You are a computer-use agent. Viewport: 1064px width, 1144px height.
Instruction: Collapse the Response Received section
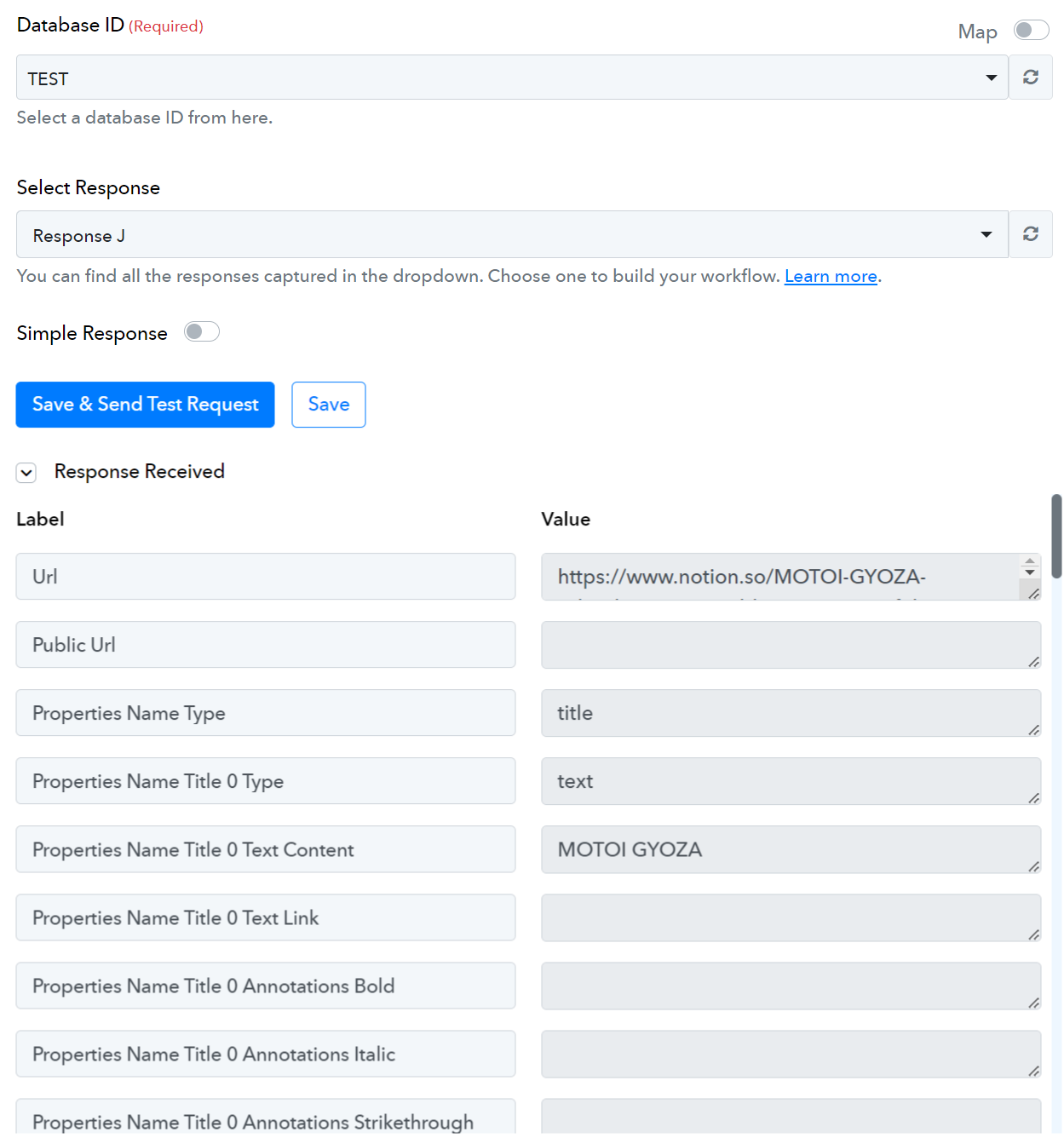26,473
